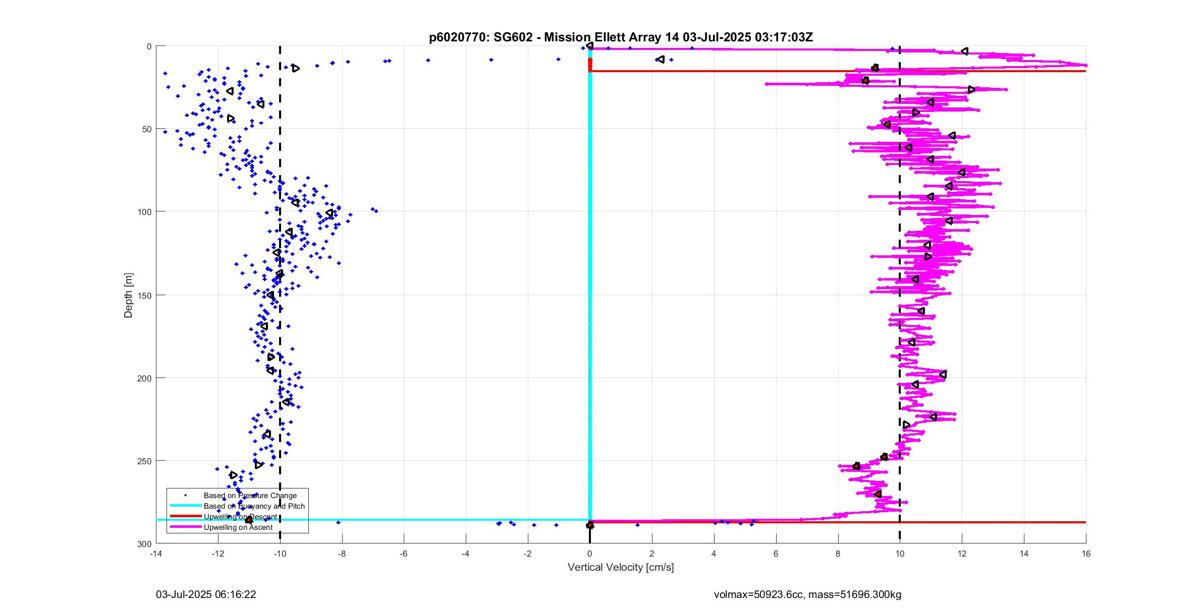The height and width of the screenshot is (611, 1200).
Task: Click x-axis tick label '10'
Action: pyautogui.click(x=900, y=552)
